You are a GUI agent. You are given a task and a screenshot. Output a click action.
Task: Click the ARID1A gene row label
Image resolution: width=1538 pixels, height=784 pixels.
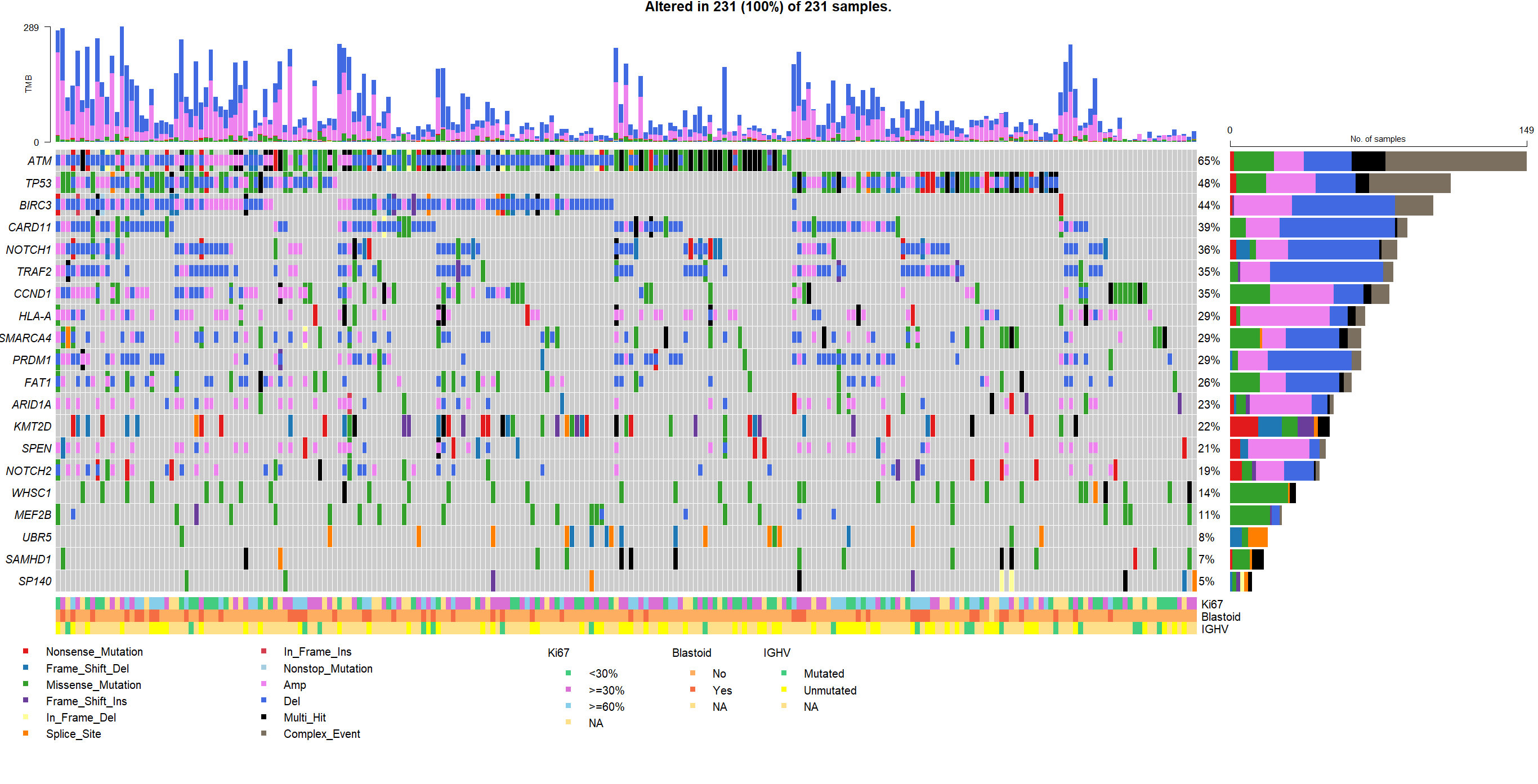point(32,404)
